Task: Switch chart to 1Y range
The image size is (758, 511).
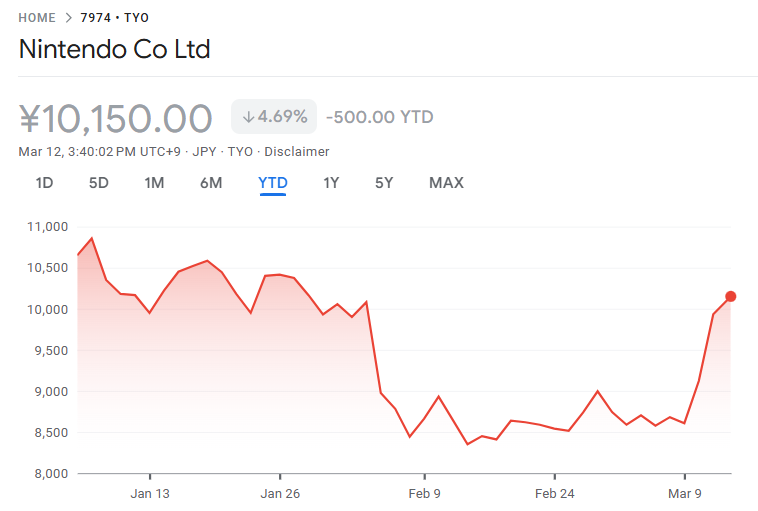Action: 331,183
